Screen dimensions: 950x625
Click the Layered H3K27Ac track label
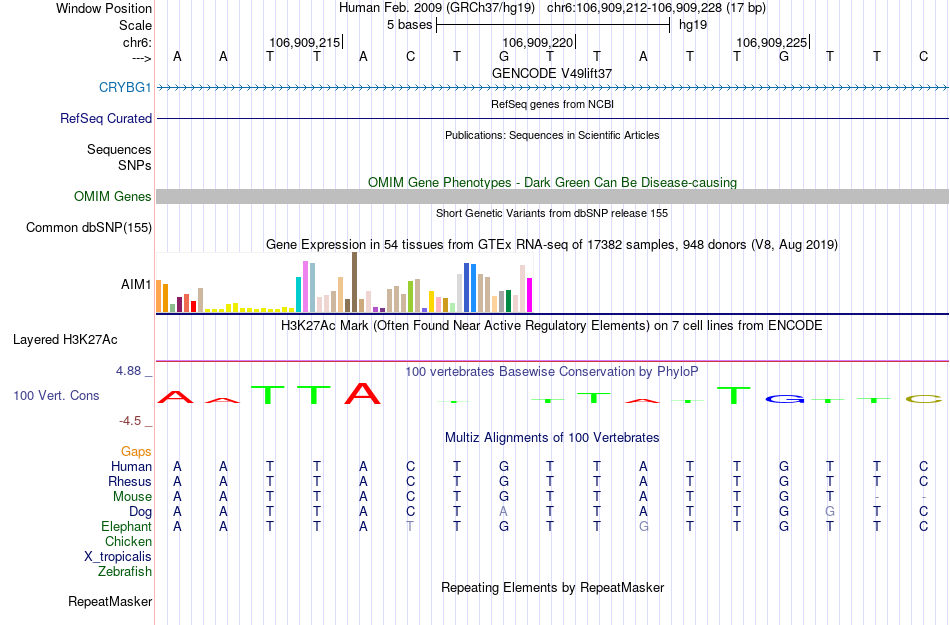click(65, 339)
